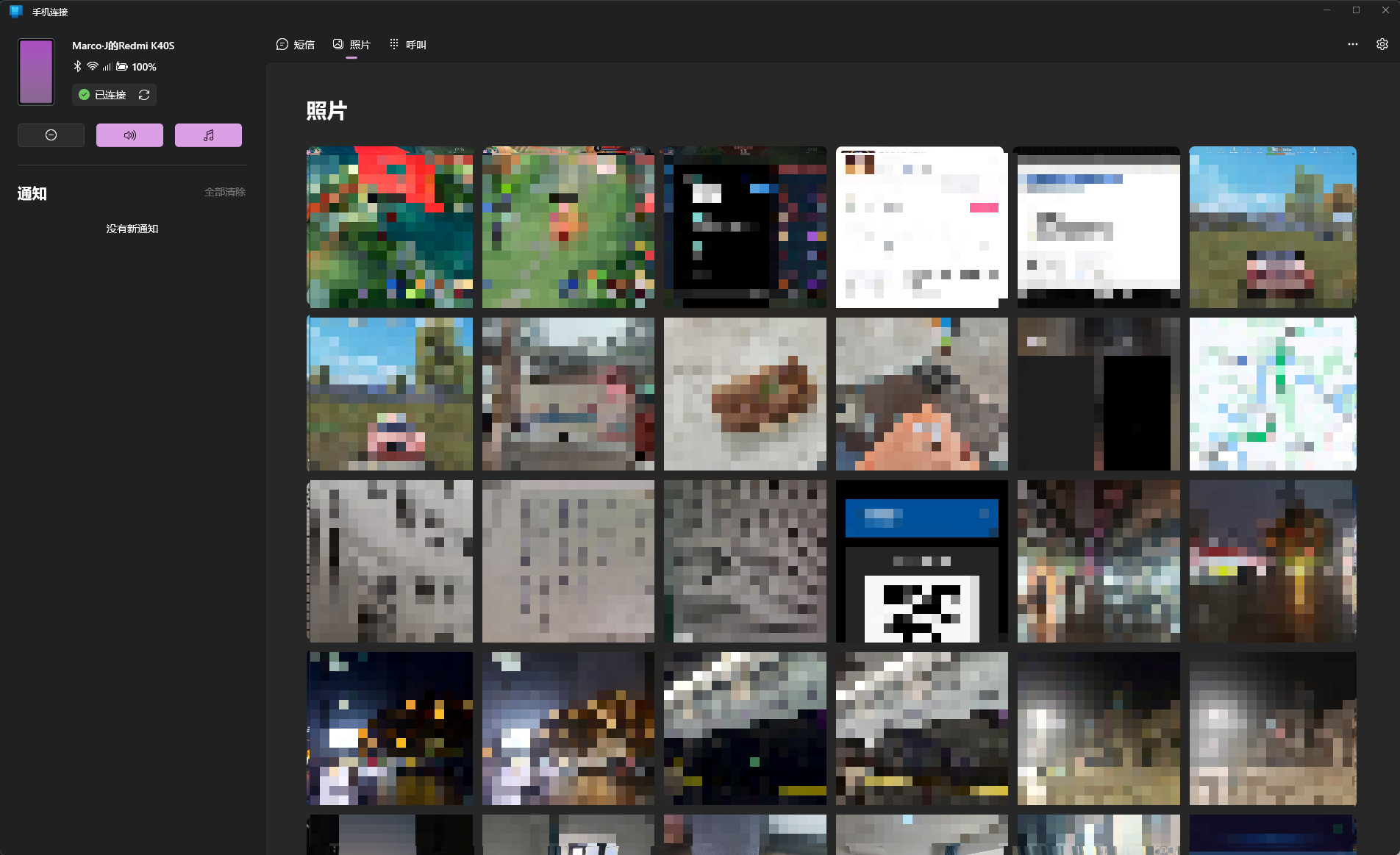Click the purple phone device image

(36, 72)
